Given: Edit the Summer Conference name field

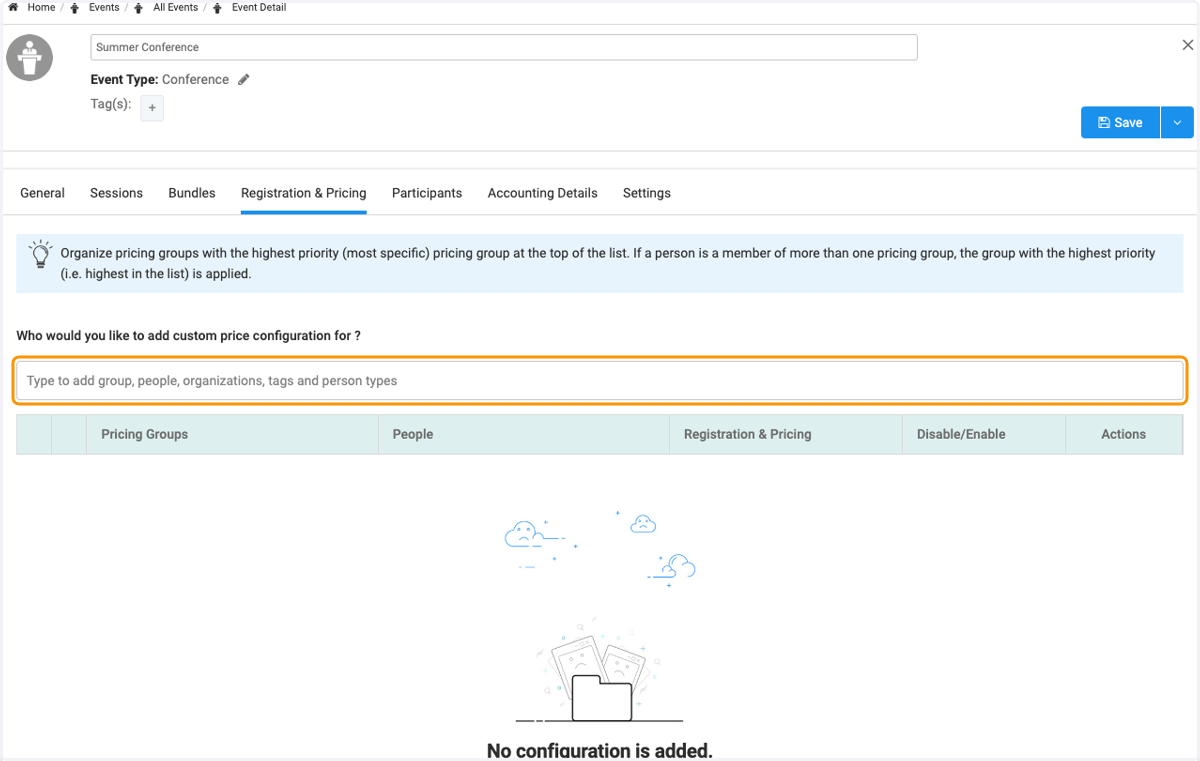Looking at the screenshot, I should coord(504,47).
